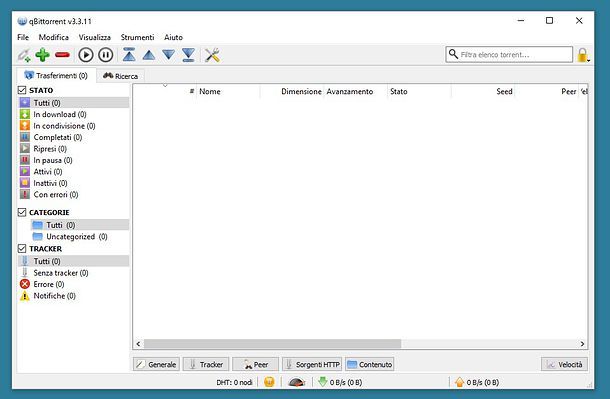Image resolution: width=610 pixels, height=399 pixels.
Task: Open the Tracker details button
Action: (x=206, y=364)
